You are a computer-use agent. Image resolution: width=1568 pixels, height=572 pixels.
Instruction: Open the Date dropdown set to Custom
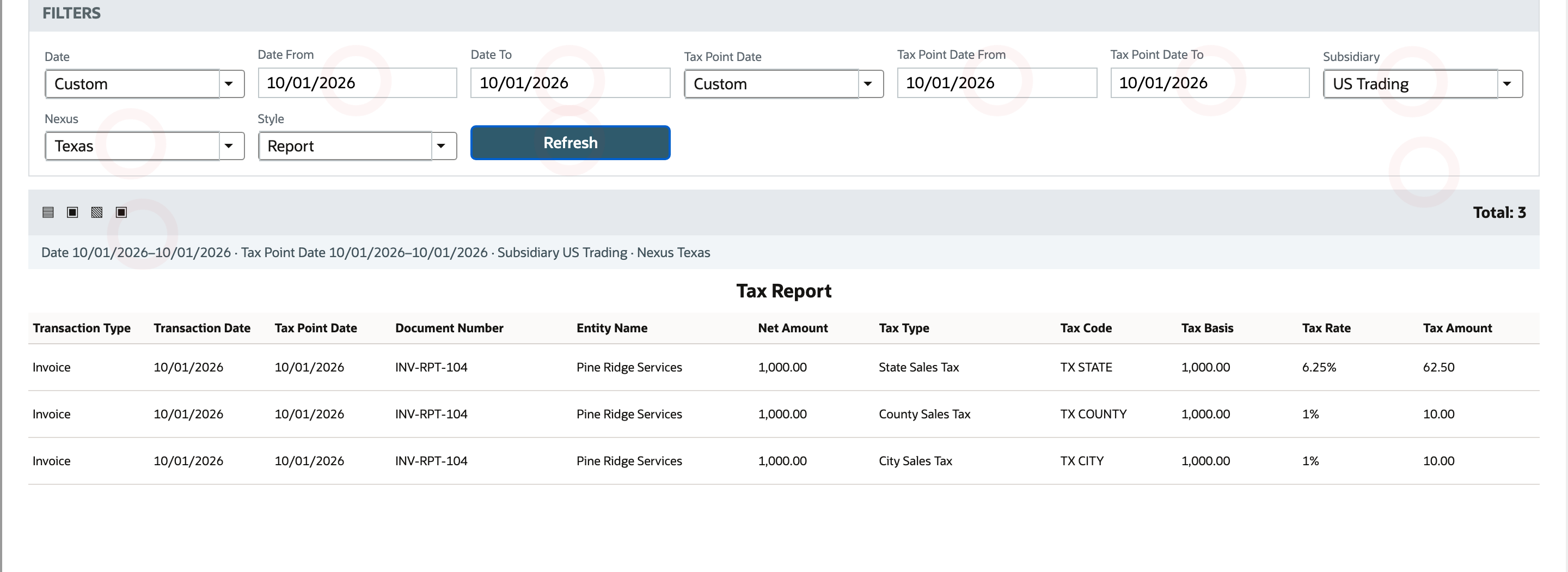coord(144,84)
